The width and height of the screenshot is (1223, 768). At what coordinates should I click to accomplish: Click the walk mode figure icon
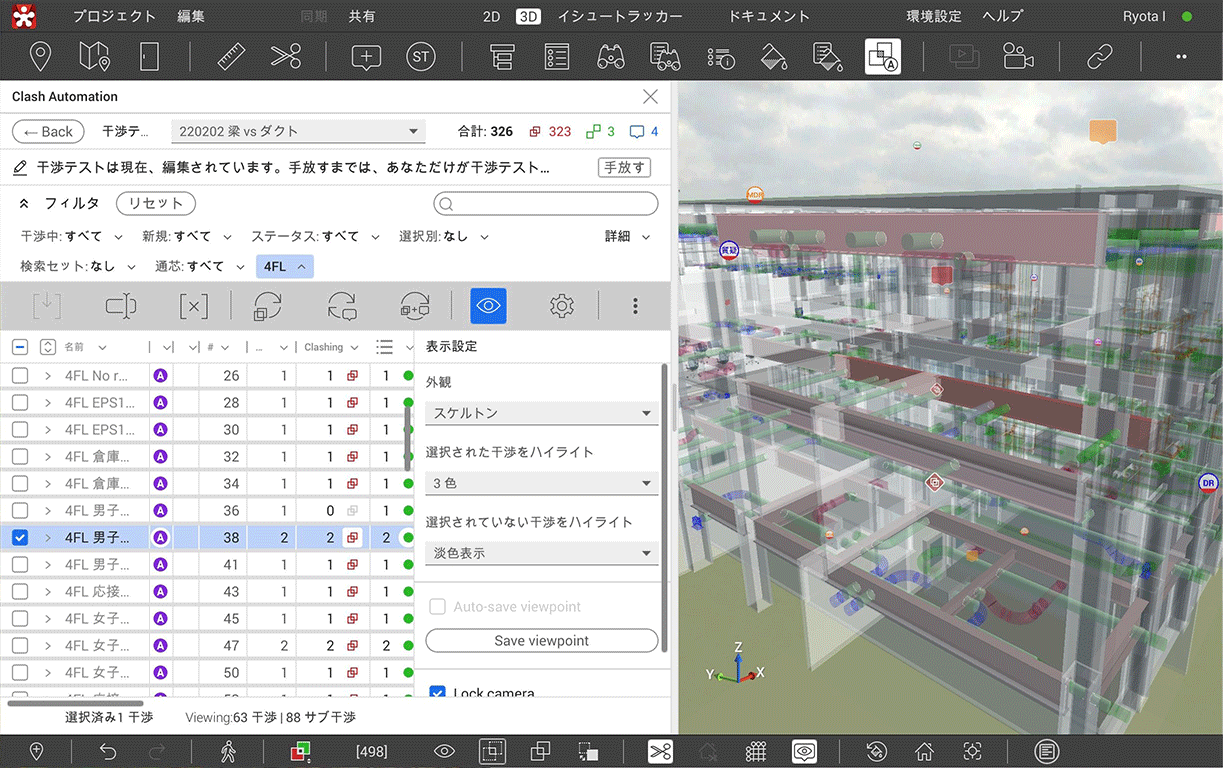point(228,751)
